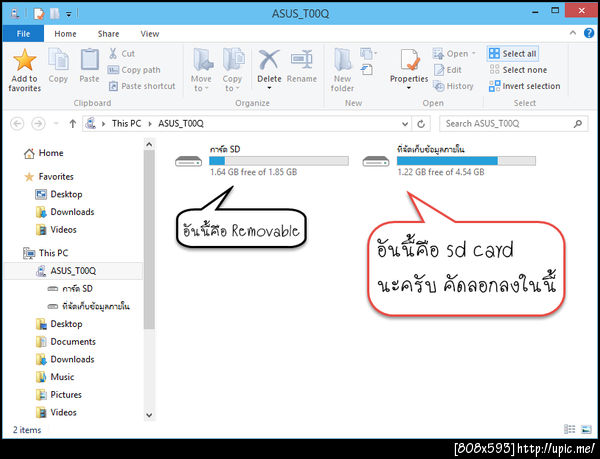Click the Up one level arrow
600x459 pixels.
coord(72,124)
